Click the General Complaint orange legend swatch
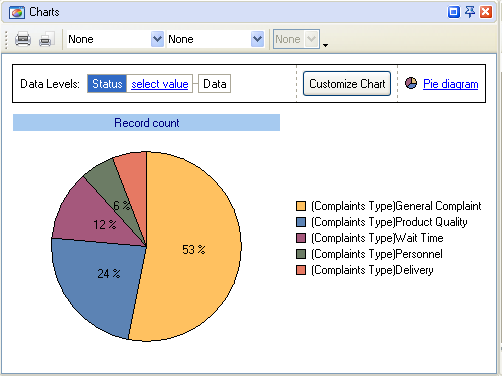The image size is (502, 376). click(x=301, y=206)
